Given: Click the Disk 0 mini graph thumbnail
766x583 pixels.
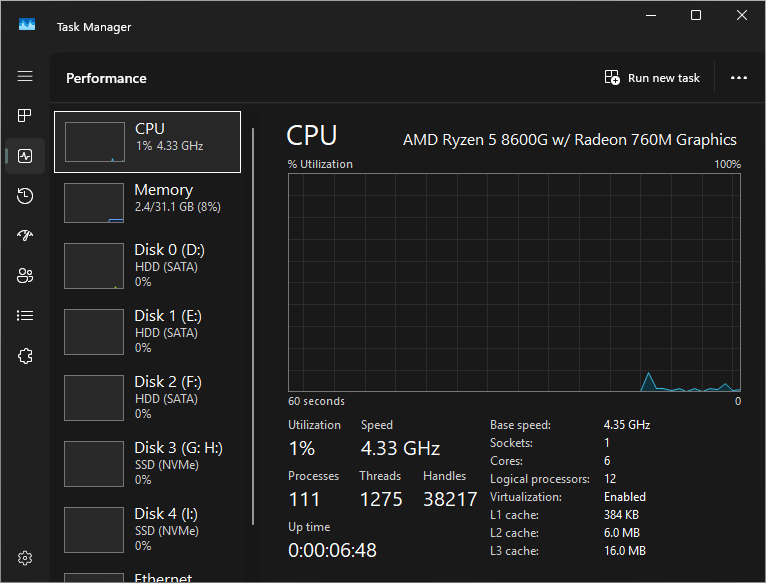Looking at the screenshot, I should [94, 266].
